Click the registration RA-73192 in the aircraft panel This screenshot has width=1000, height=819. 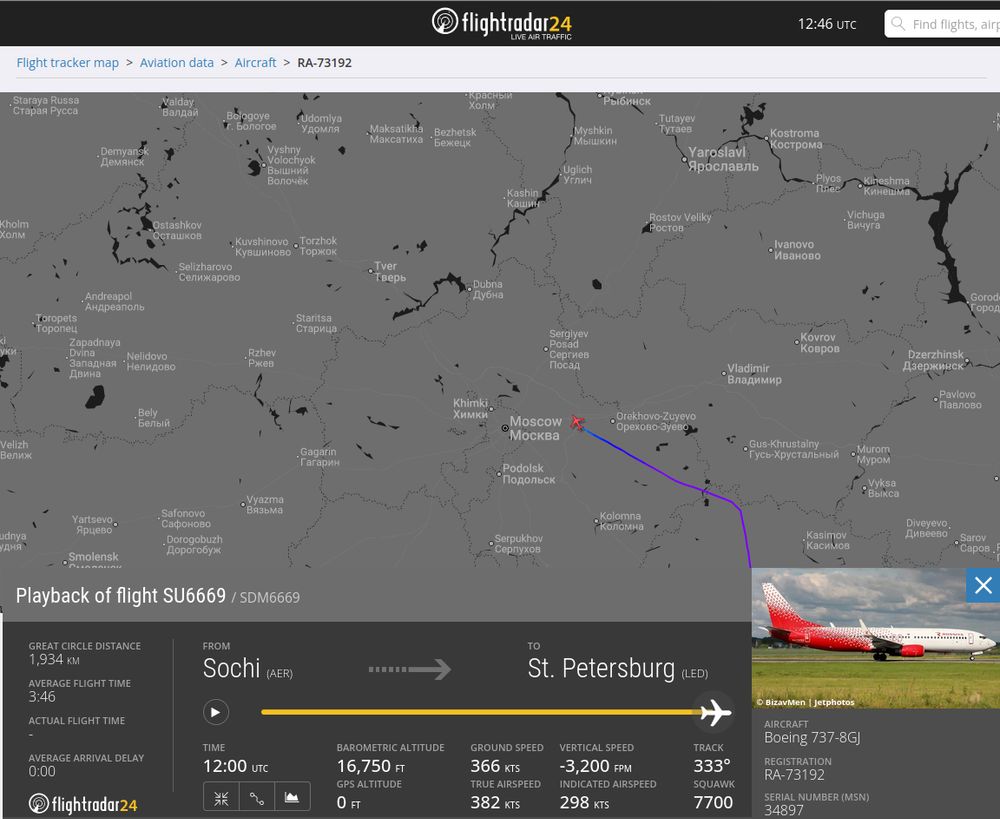pos(794,774)
